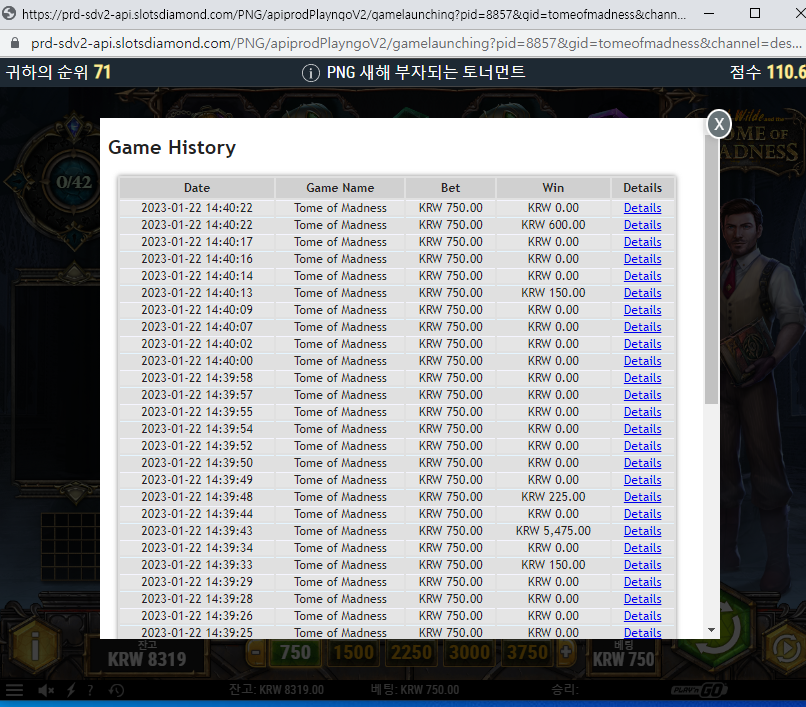Click the Win column header

pyautogui.click(x=553, y=188)
